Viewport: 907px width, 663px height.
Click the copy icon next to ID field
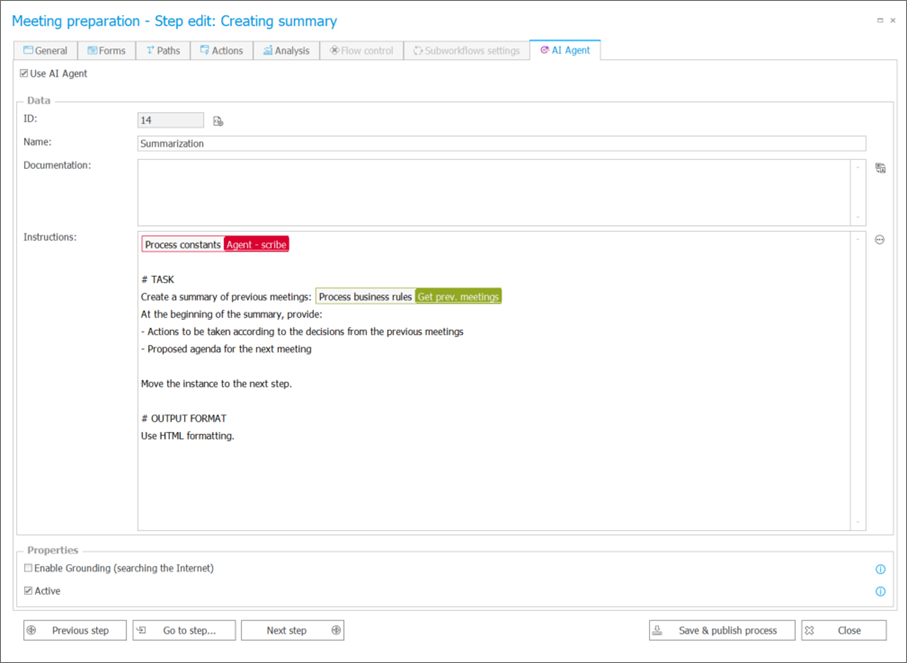pos(218,121)
